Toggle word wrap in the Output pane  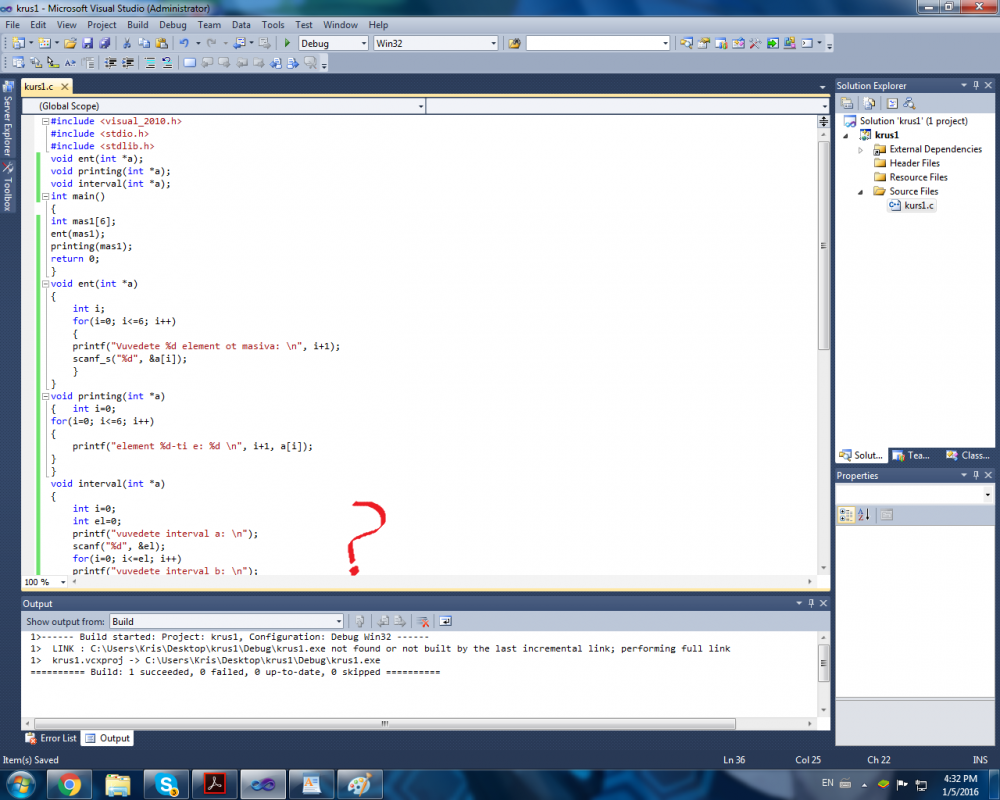(445, 621)
